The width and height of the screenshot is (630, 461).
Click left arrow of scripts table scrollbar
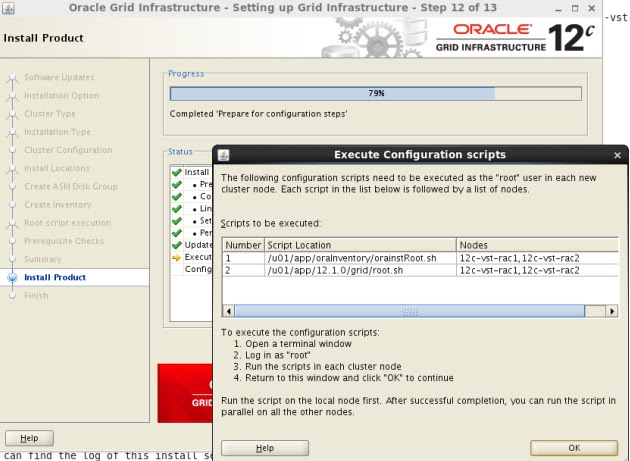click(229, 311)
